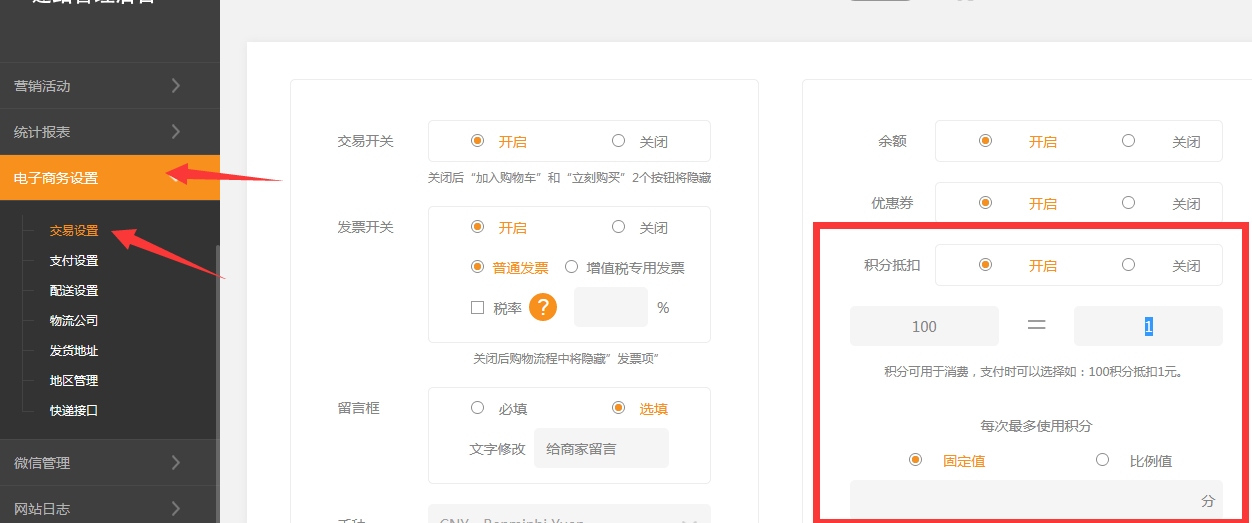Click the orange question mark help icon

coord(543,307)
